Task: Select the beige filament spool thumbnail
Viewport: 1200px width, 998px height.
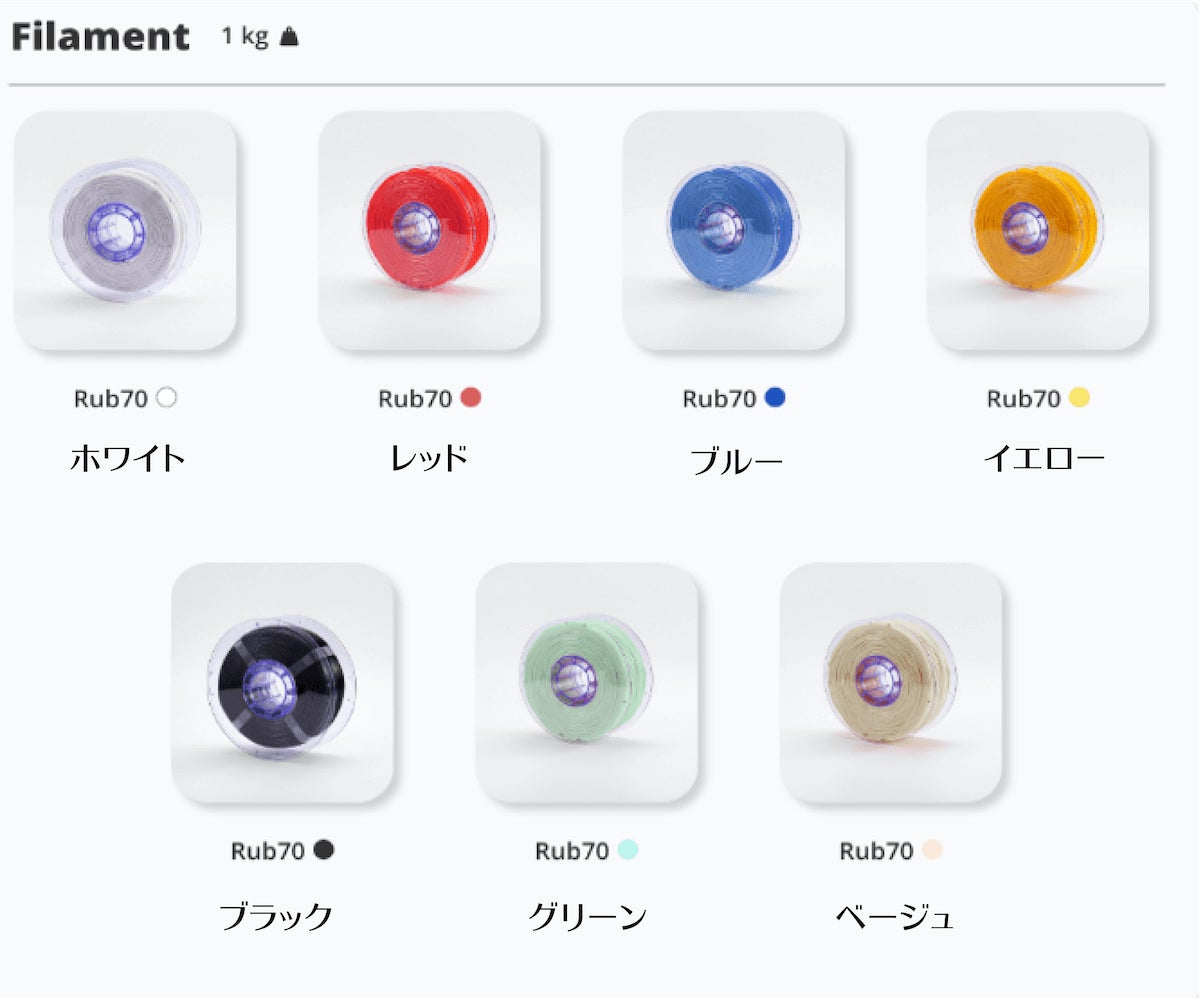Action: coord(891,682)
